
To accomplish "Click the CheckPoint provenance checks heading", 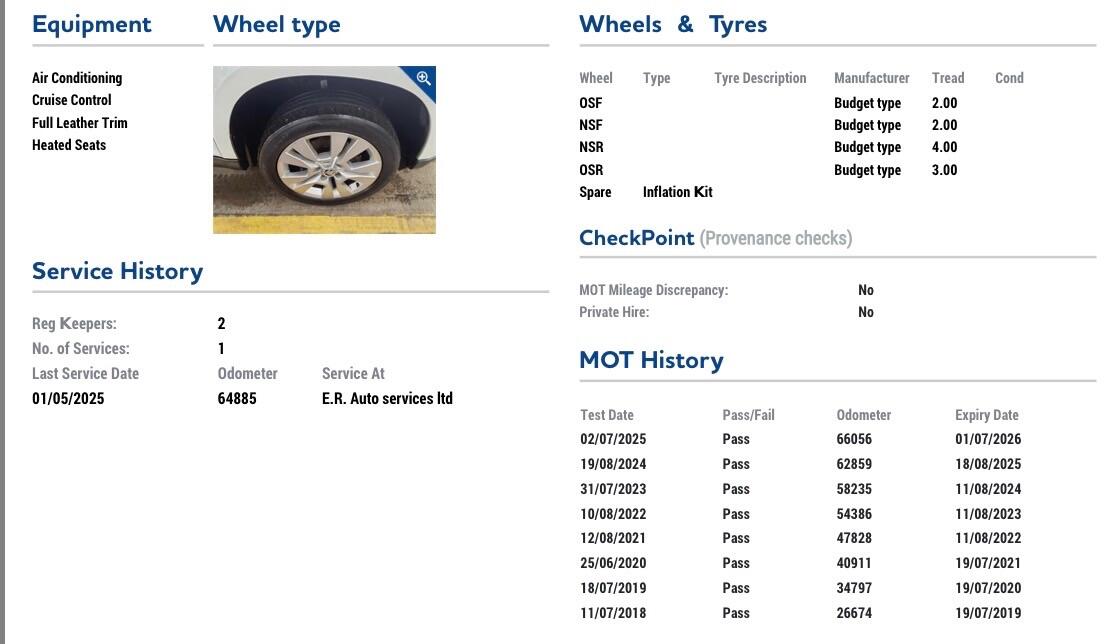I will (715, 238).
